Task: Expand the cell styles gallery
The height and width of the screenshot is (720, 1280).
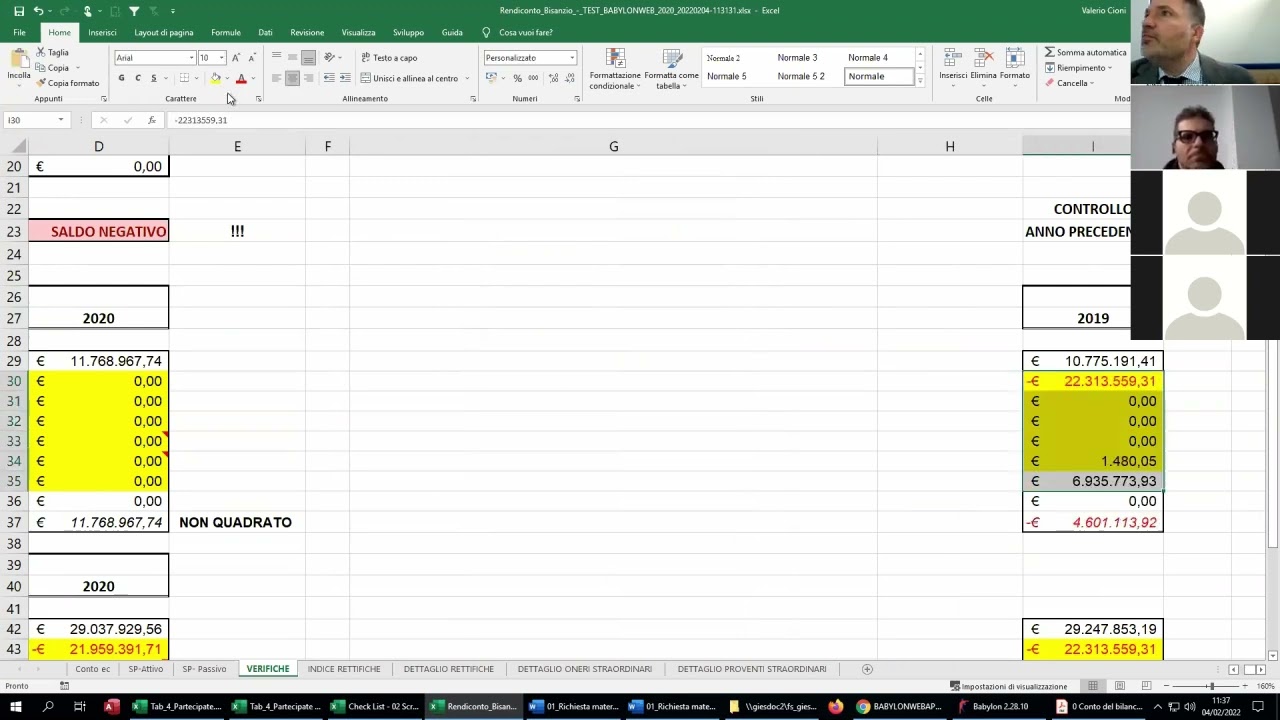Action: 920,82
